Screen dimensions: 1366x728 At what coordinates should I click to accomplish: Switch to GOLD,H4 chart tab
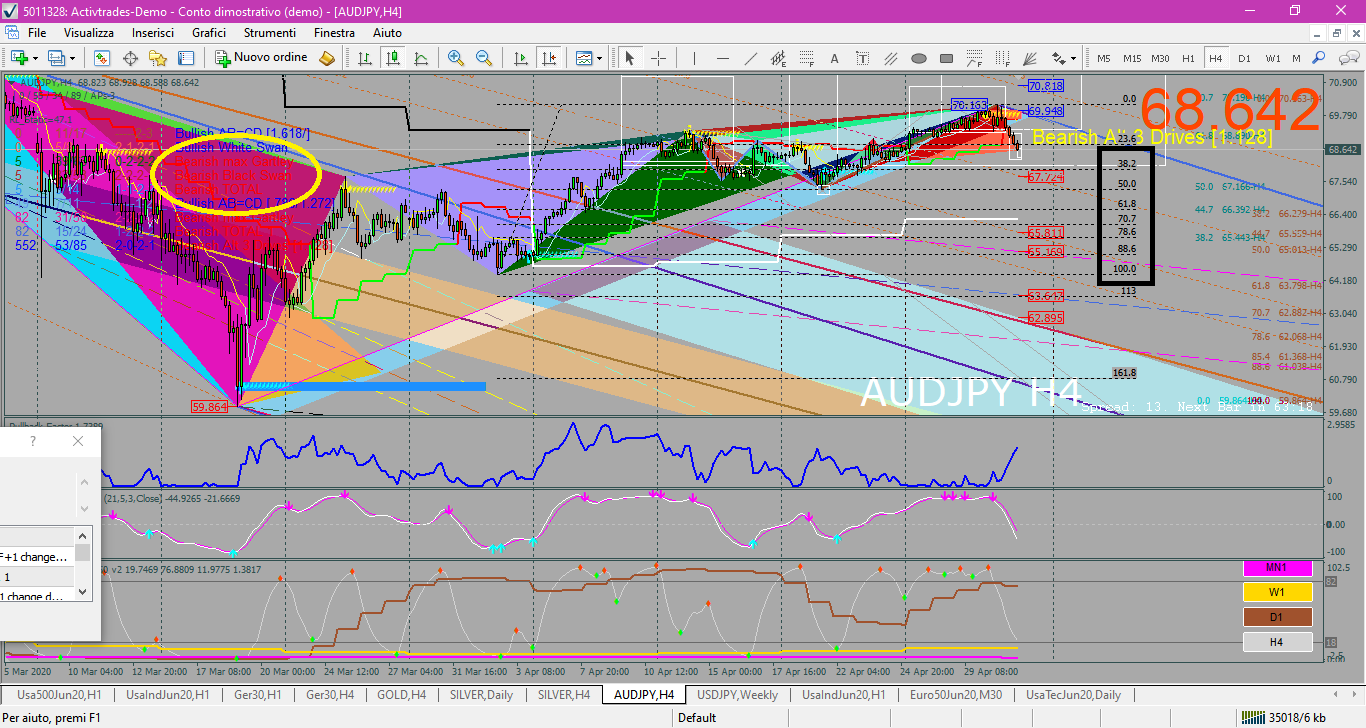coord(401,694)
